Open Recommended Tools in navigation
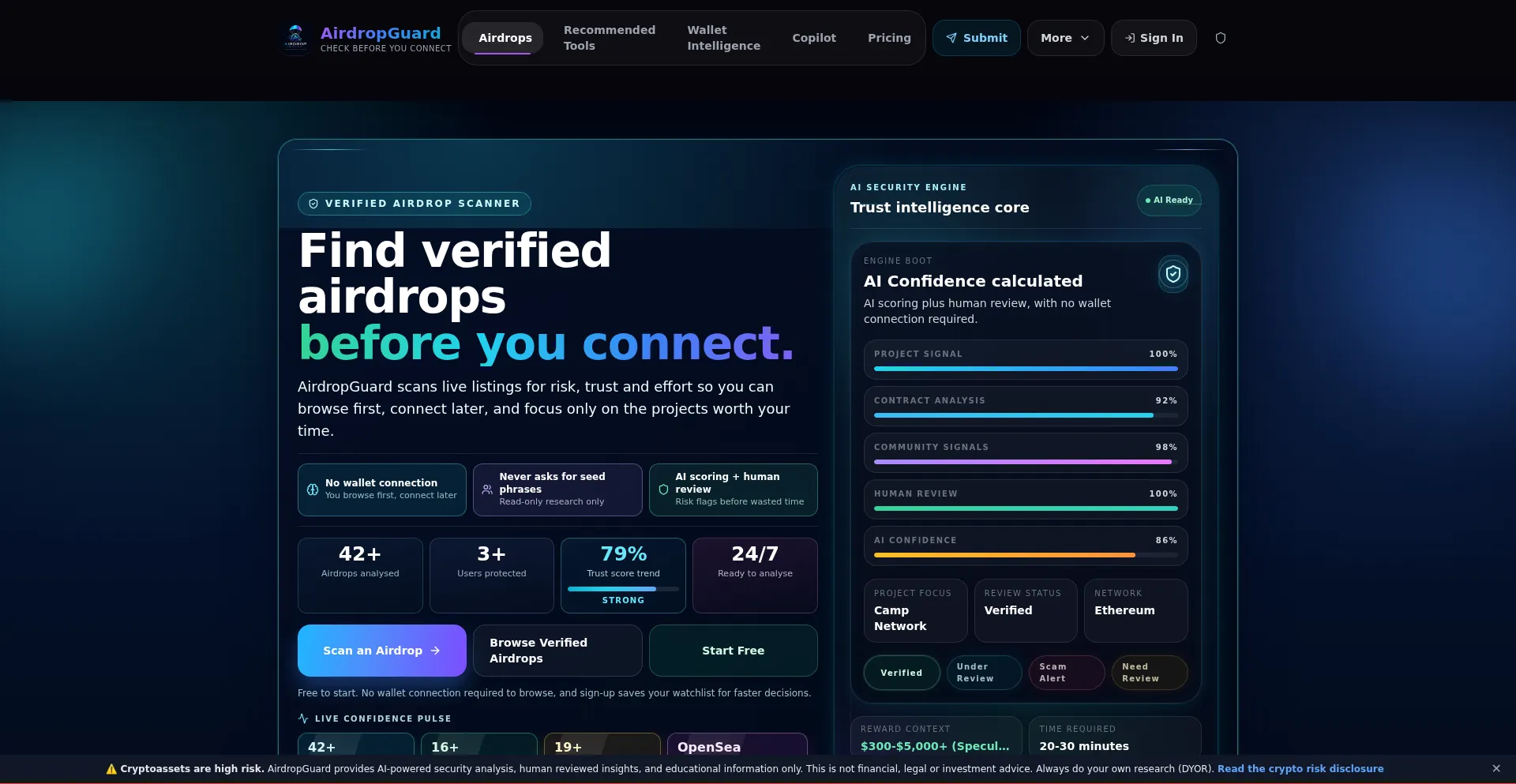Image resolution: width=1516 pixels, height=784 pixels. (x=610, y=38)
